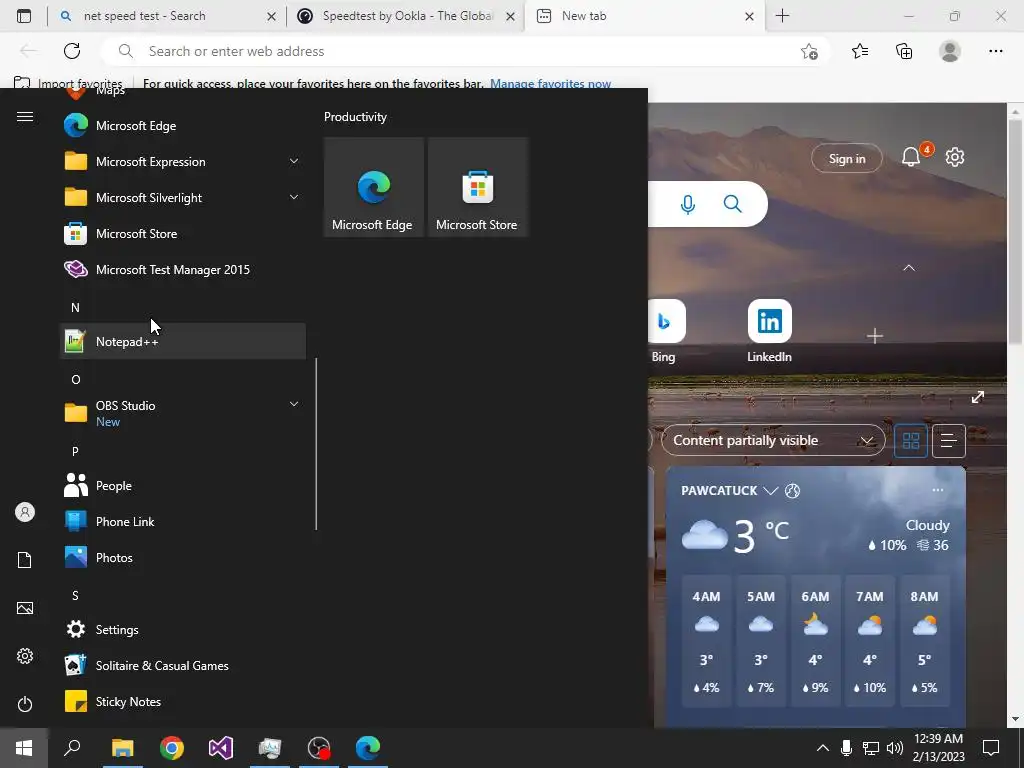Open Microsoft Edge from the apps list
This screenshot has height=768, width=1024.
183,125
